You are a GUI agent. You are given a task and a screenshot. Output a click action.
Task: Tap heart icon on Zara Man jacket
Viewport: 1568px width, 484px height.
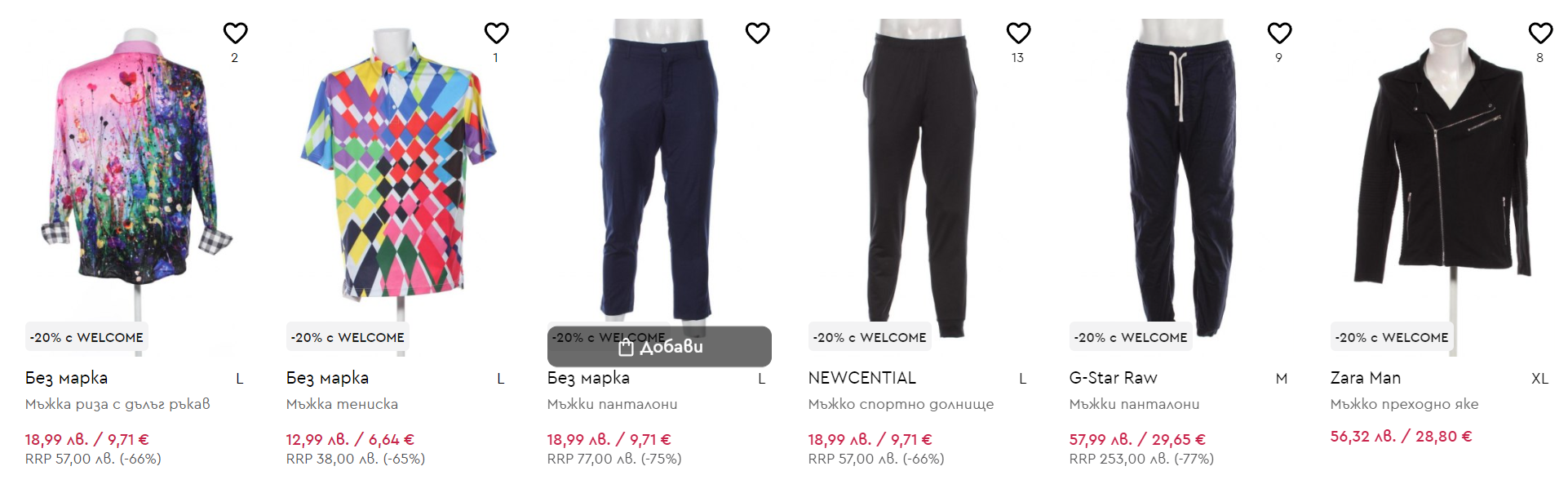pos(1540,33)
